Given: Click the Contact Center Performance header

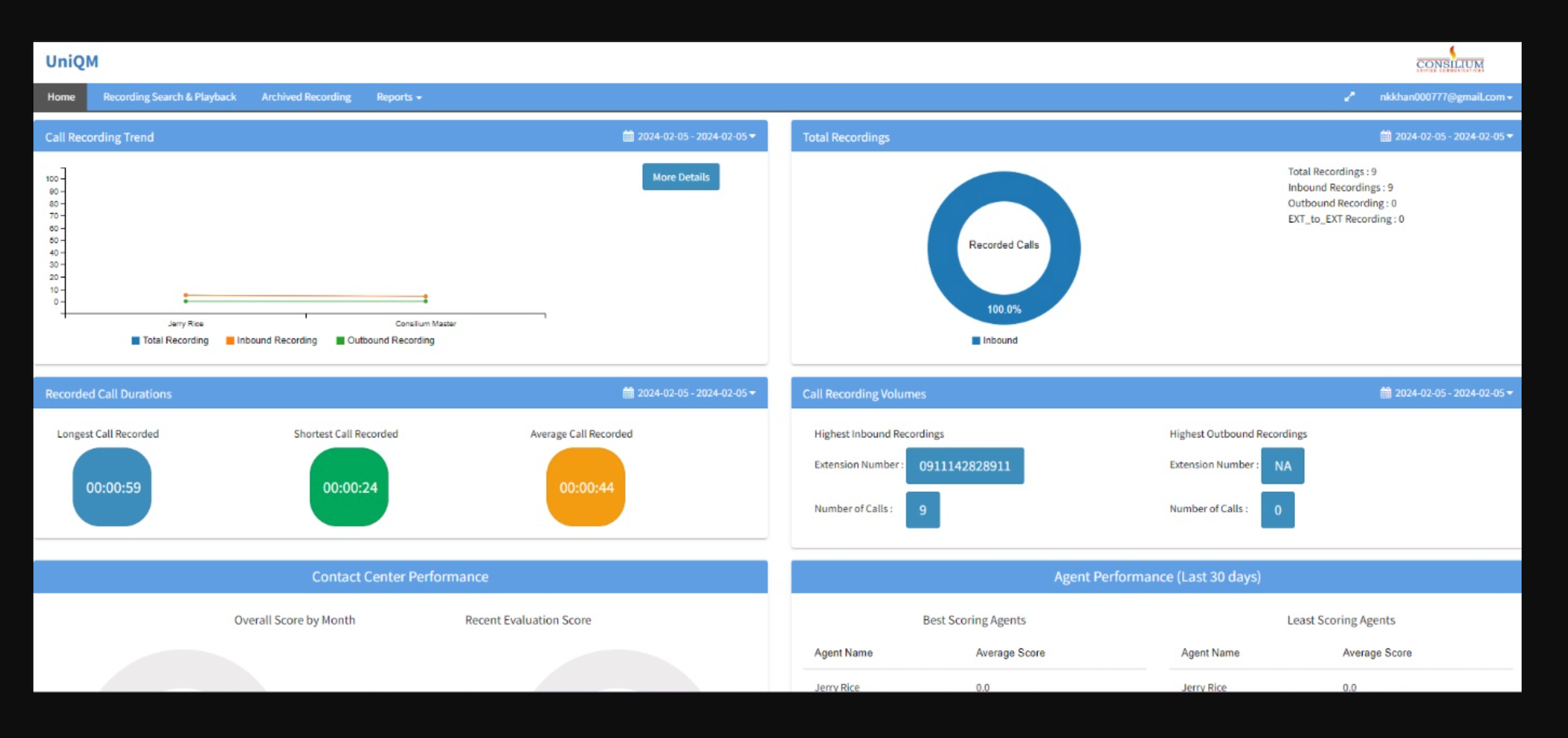Looking at the screenshot, I should pos(400,577).
